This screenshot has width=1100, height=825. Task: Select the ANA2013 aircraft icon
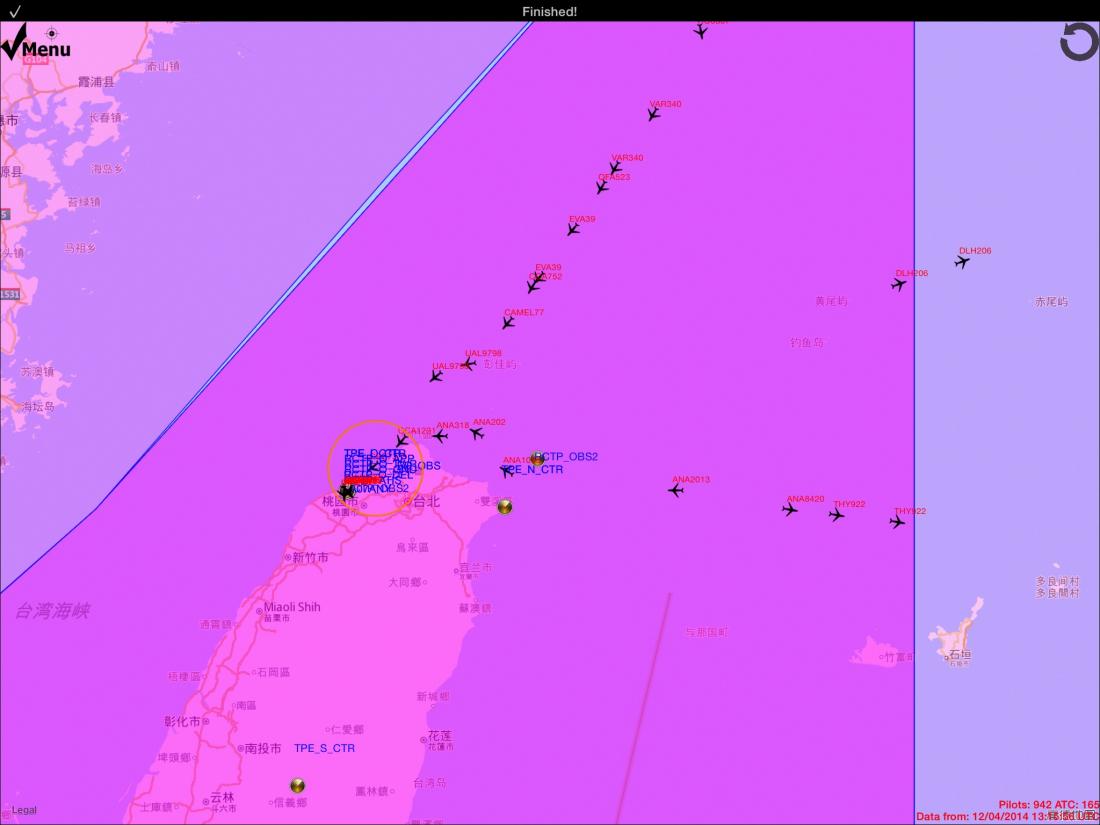(676, 490)
